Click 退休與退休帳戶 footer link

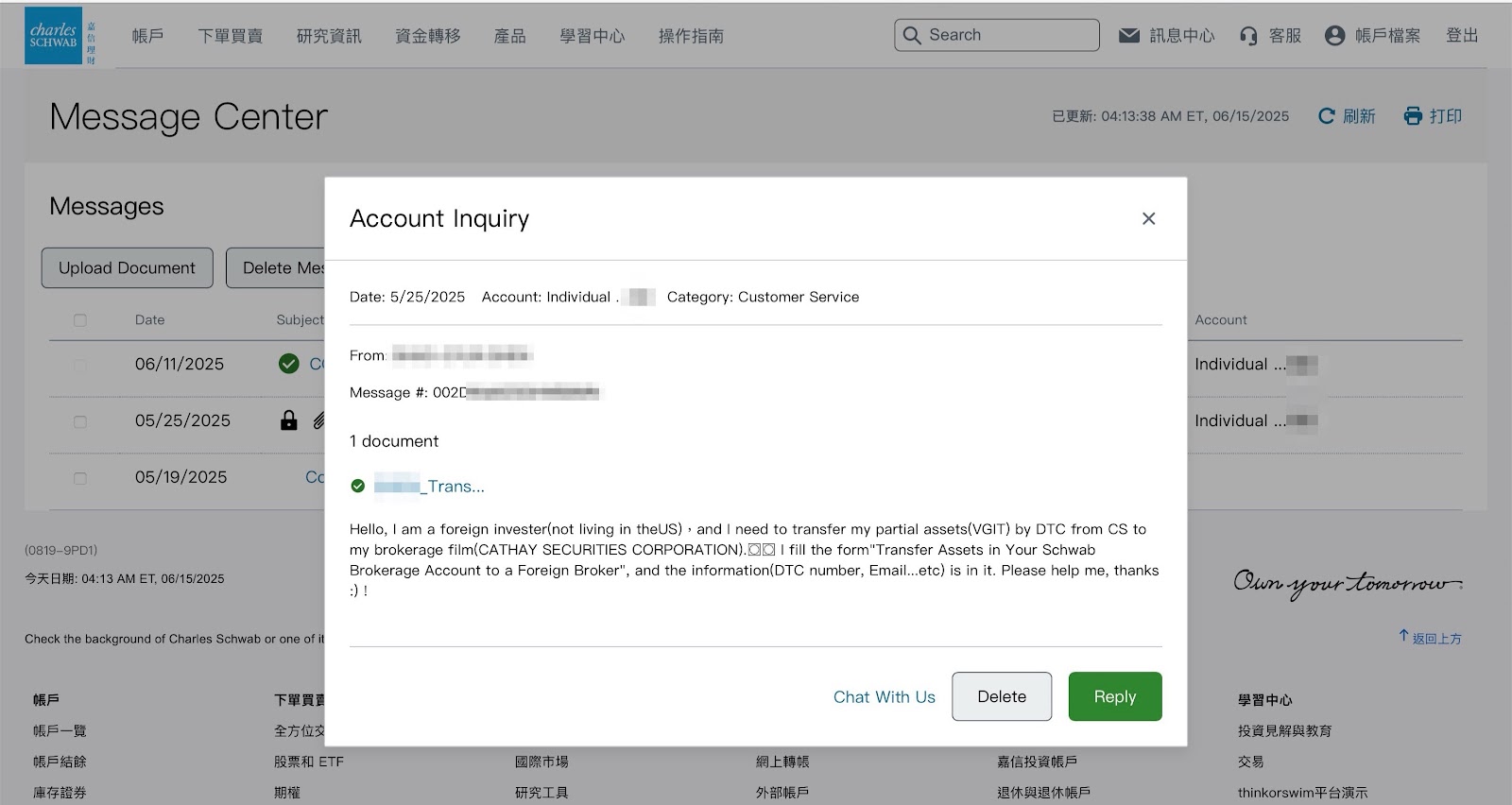[x=1043, y=793]
